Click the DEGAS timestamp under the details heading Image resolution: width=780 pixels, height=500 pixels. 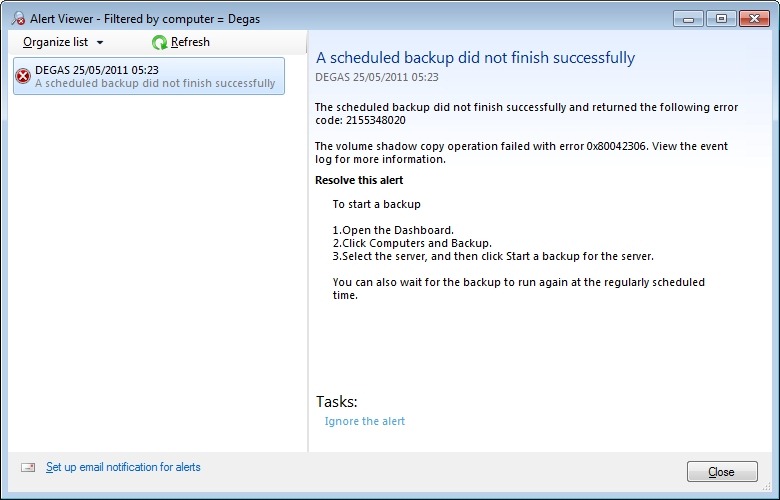[x=377, y=76]
